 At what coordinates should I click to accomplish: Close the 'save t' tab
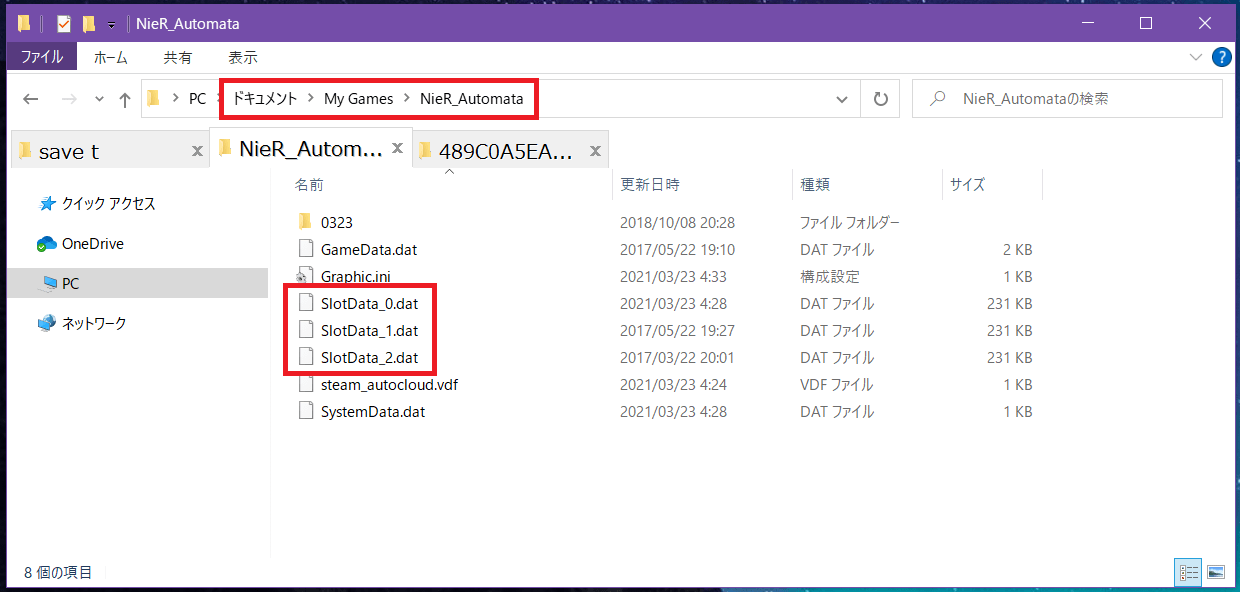click(x=197, y=152)
